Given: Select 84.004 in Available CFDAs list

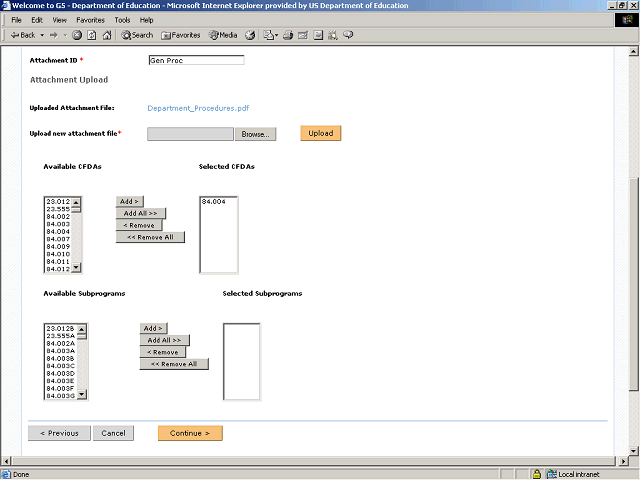Looking at the screenshot, I should tap(57, 232).
